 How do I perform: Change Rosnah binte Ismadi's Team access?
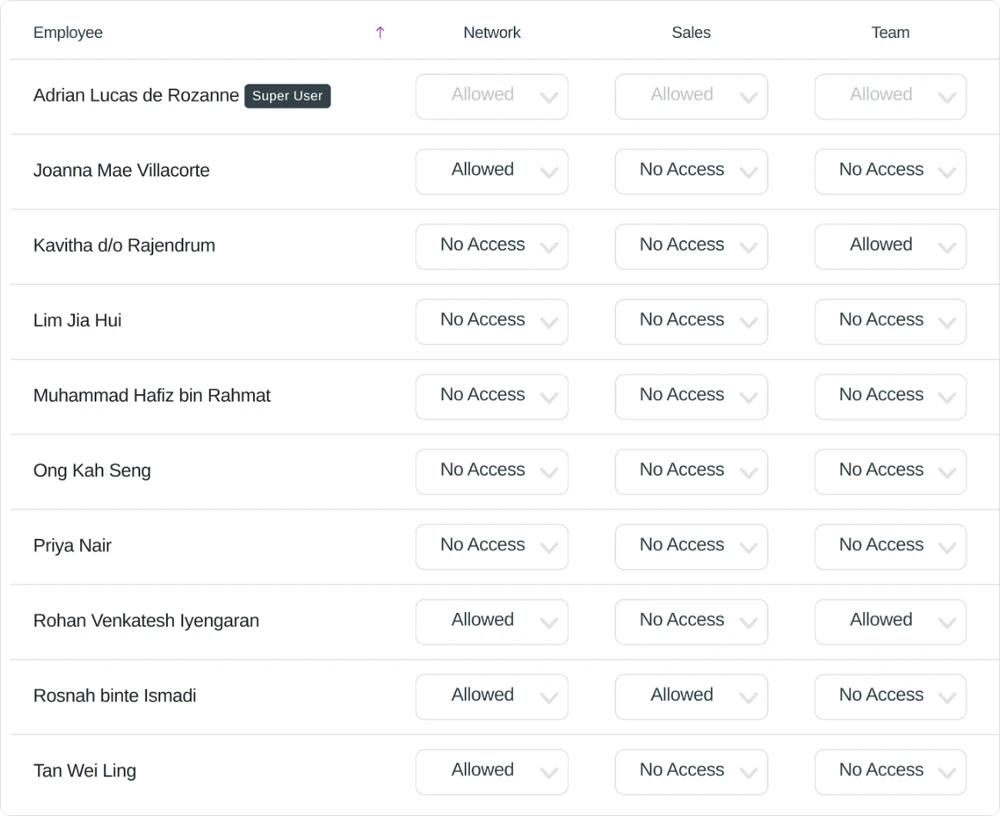point(890,697)
